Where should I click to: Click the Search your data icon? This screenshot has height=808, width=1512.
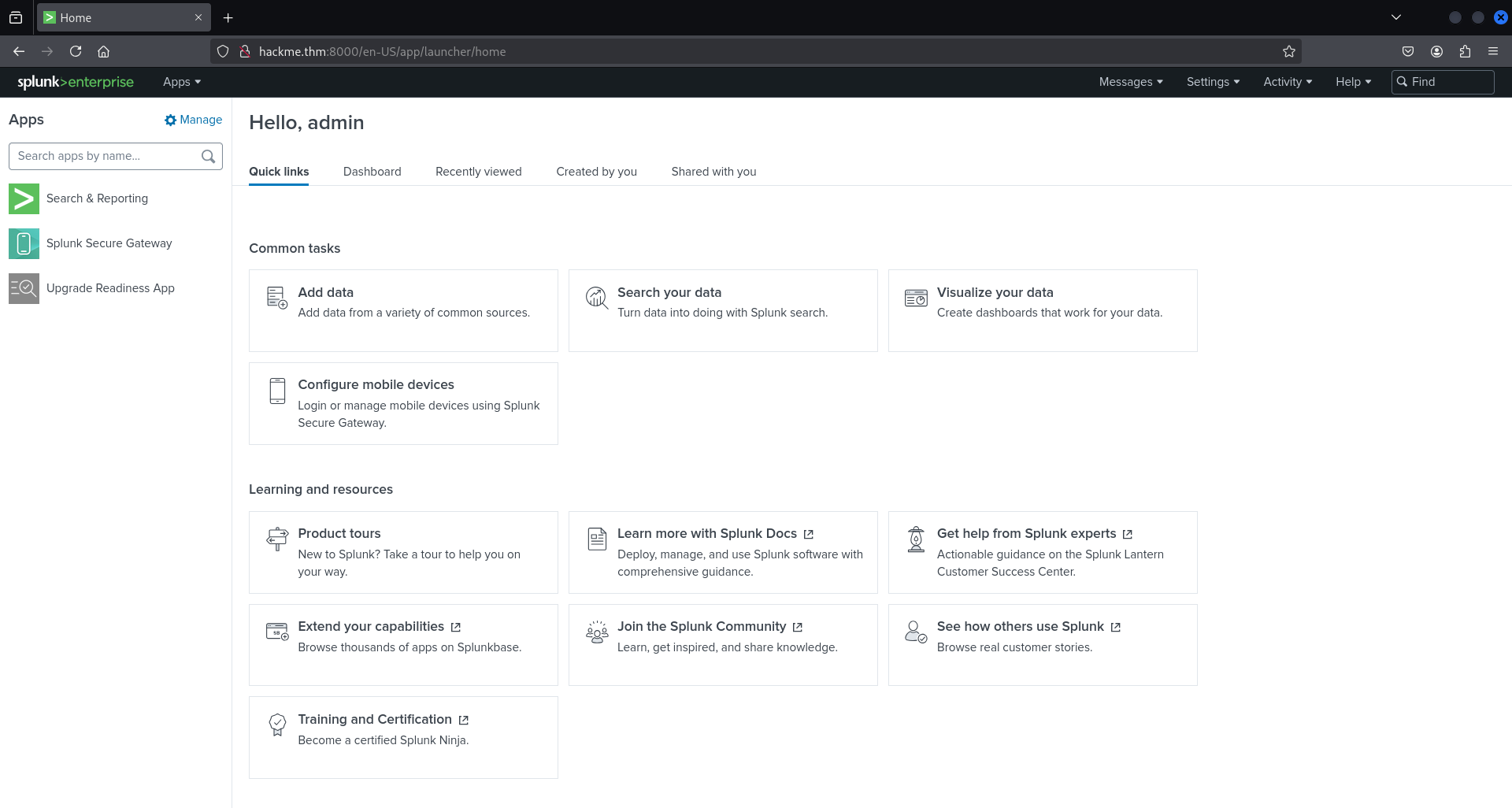[x=597, y=298]
